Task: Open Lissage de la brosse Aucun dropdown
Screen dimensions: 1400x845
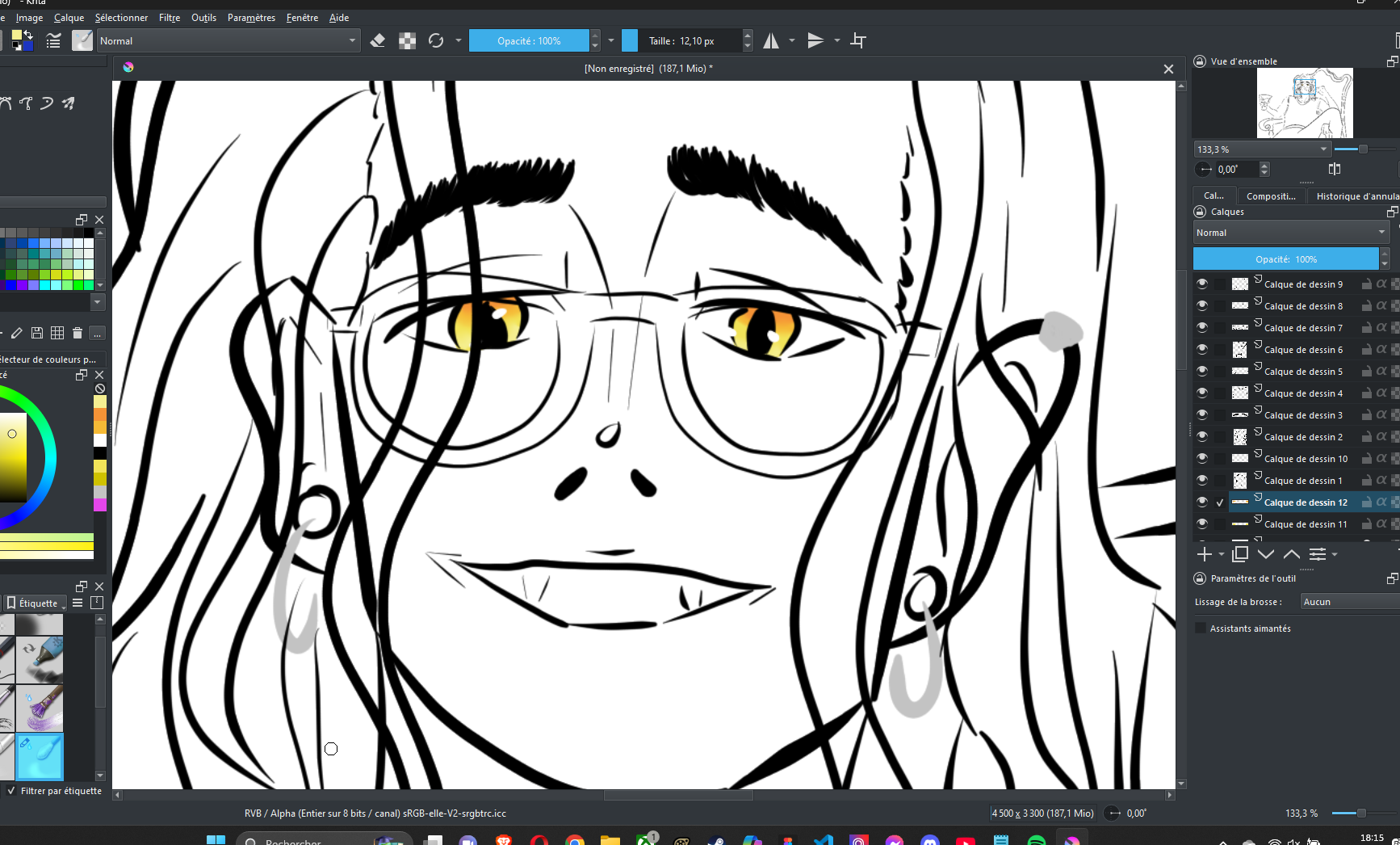Action: pos(1350,602)
